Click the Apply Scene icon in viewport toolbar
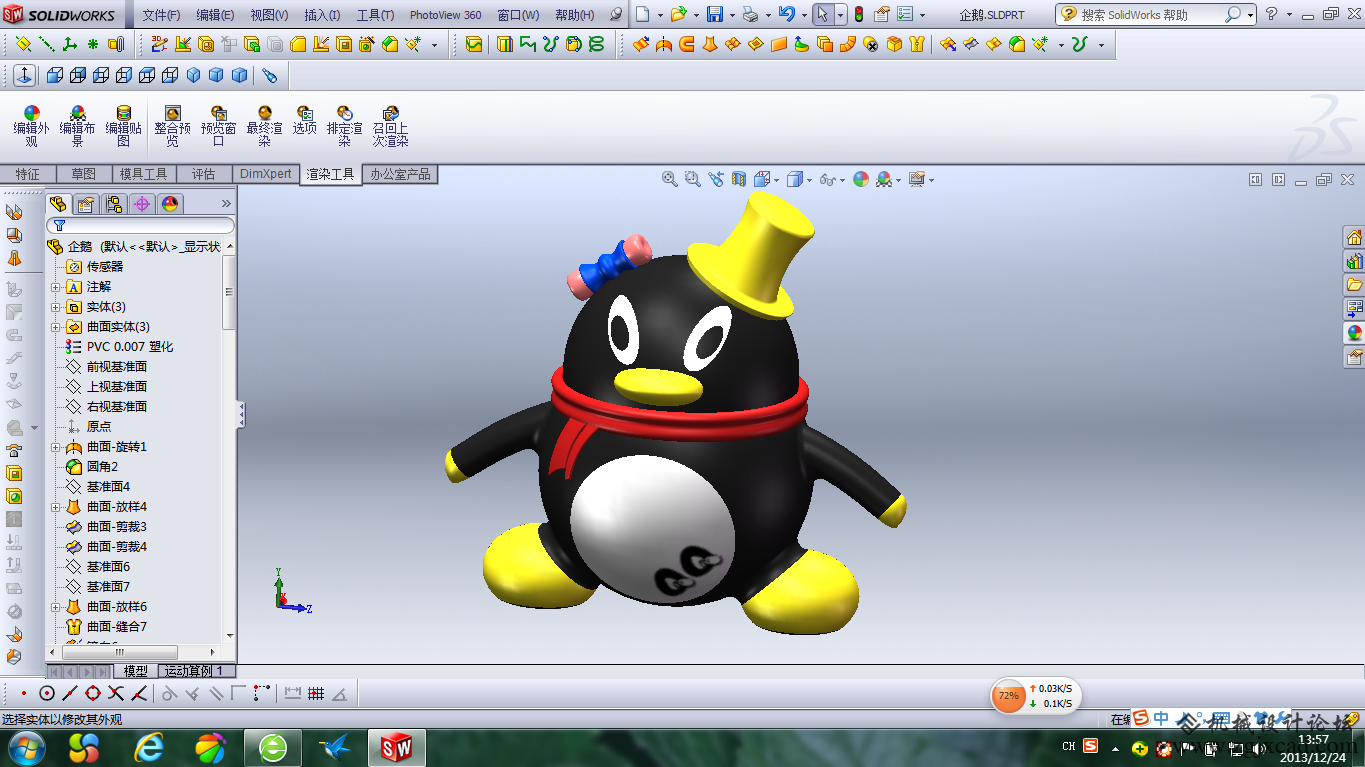Image resolution: width=1365 pixels, height=767 pixels. coord(884,179)
